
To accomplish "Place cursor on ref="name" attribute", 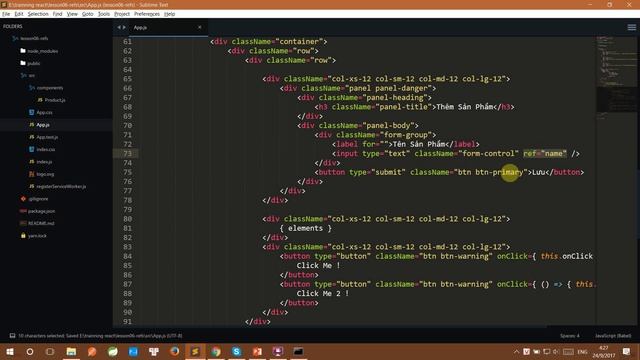I will 545,153.
